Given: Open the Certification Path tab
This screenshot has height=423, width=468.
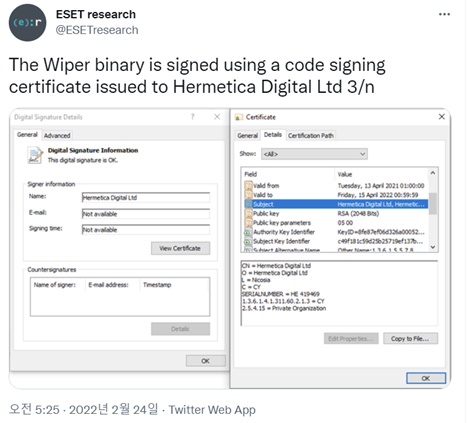Looking at the screenshot, I should [x=311, y=135].
